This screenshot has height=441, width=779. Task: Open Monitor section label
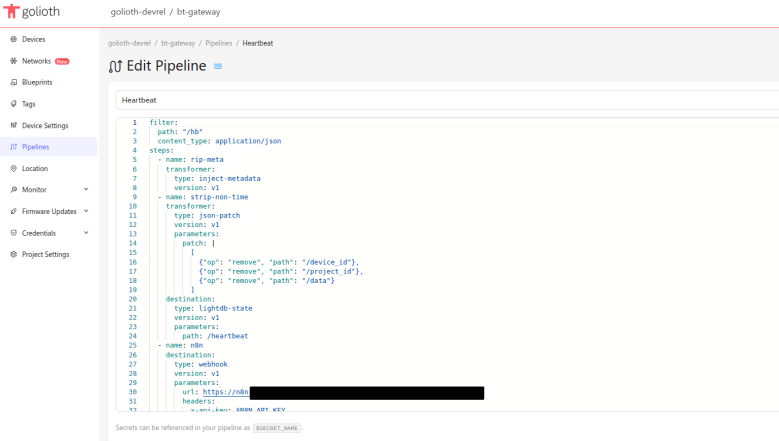34,190
